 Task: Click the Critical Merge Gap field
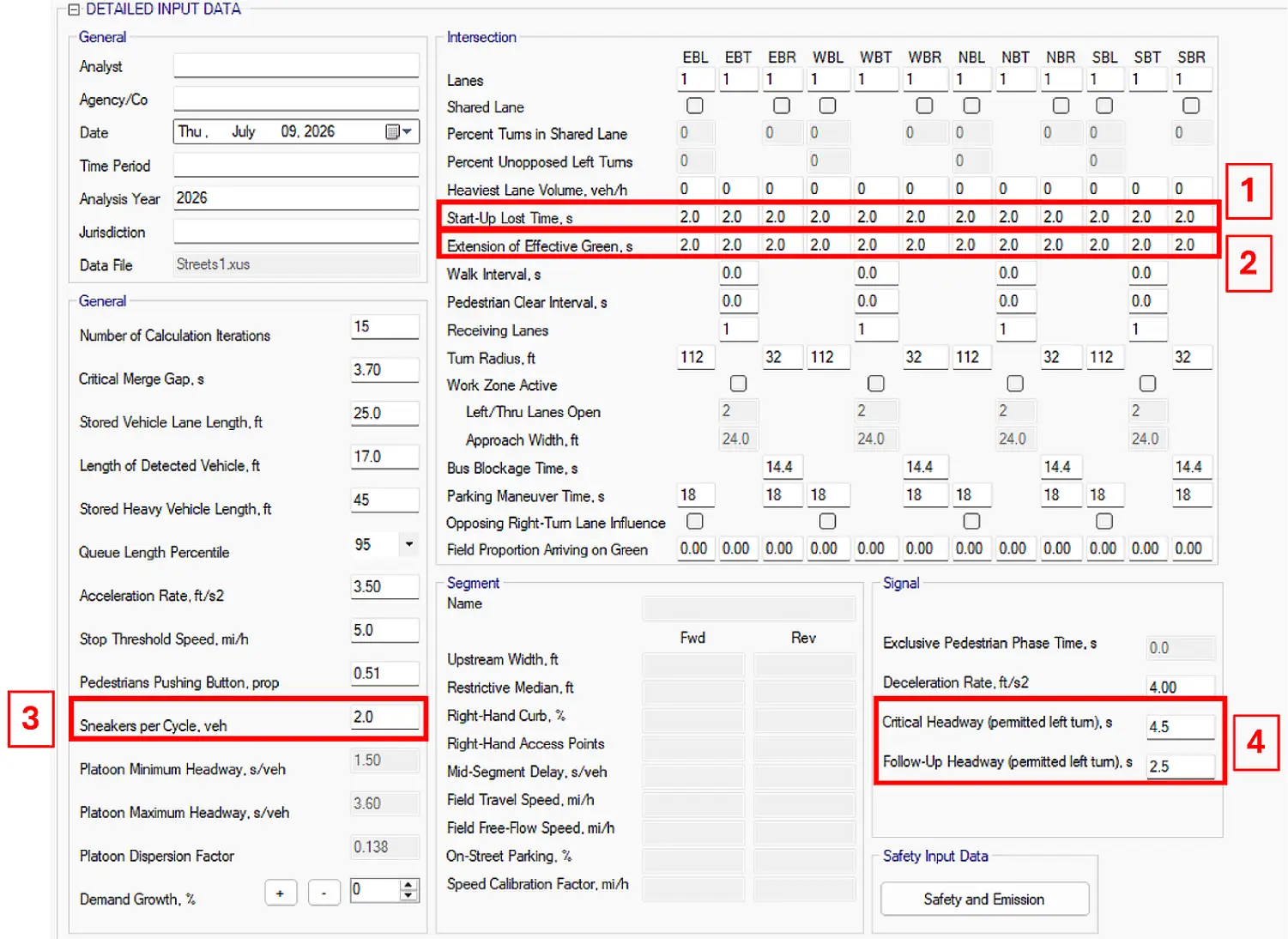pos(384,370)
